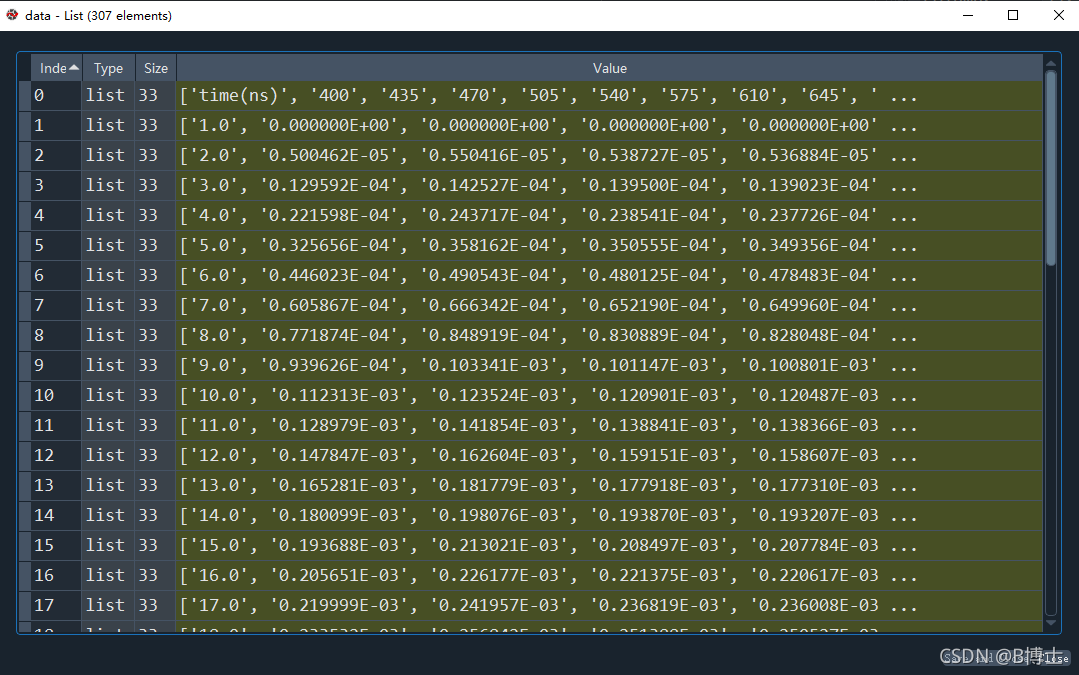The height and width of the screenshot is (675, 1079).
Task: Select the value cell starting with '16.0'
Action: (610, 575)
